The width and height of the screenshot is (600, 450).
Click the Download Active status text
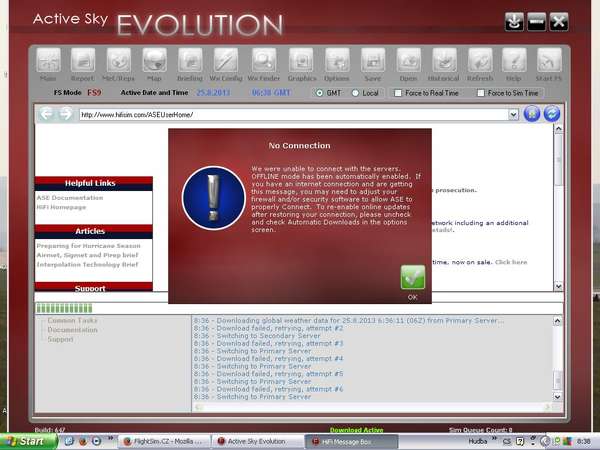point(356,430)
